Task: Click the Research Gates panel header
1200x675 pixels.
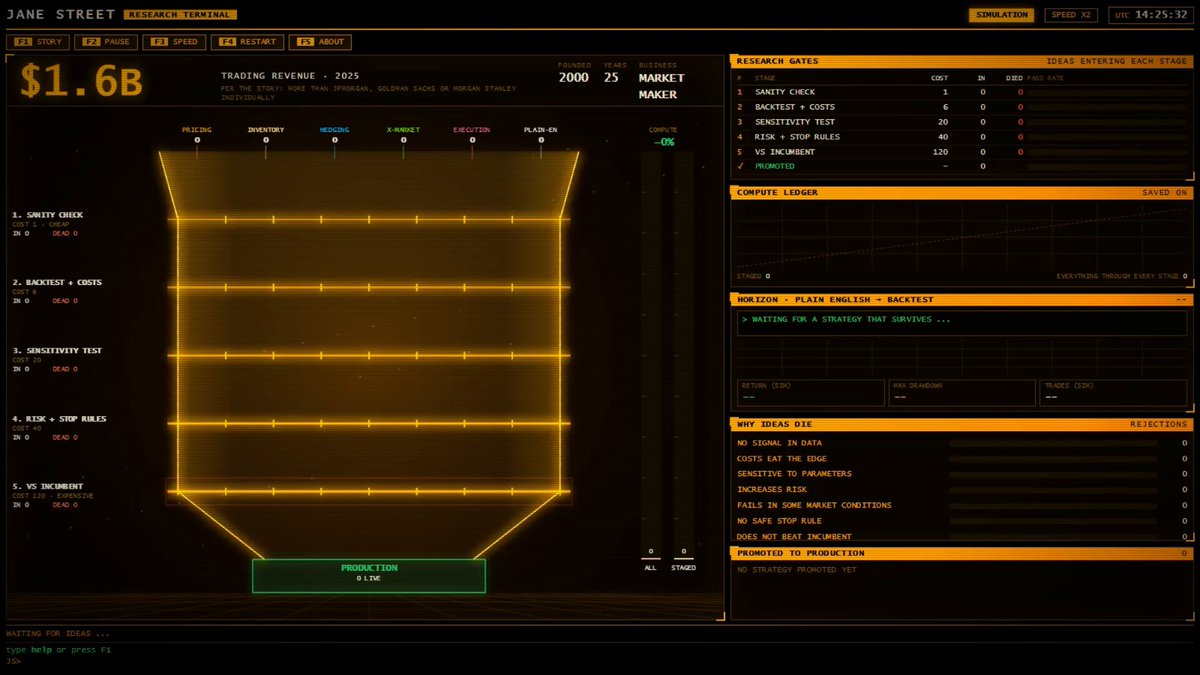Action: coord(962,61)
